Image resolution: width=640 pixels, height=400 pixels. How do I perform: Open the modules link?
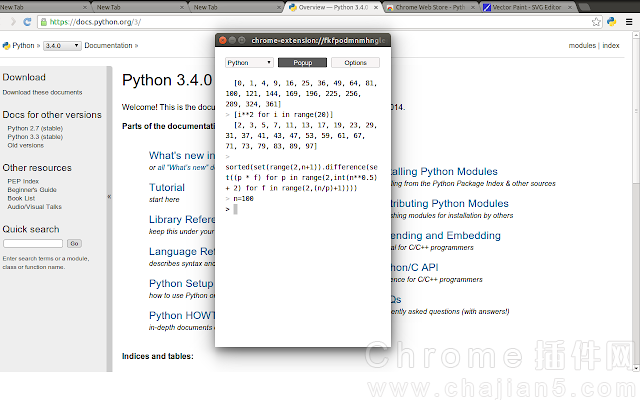point(582,45)
